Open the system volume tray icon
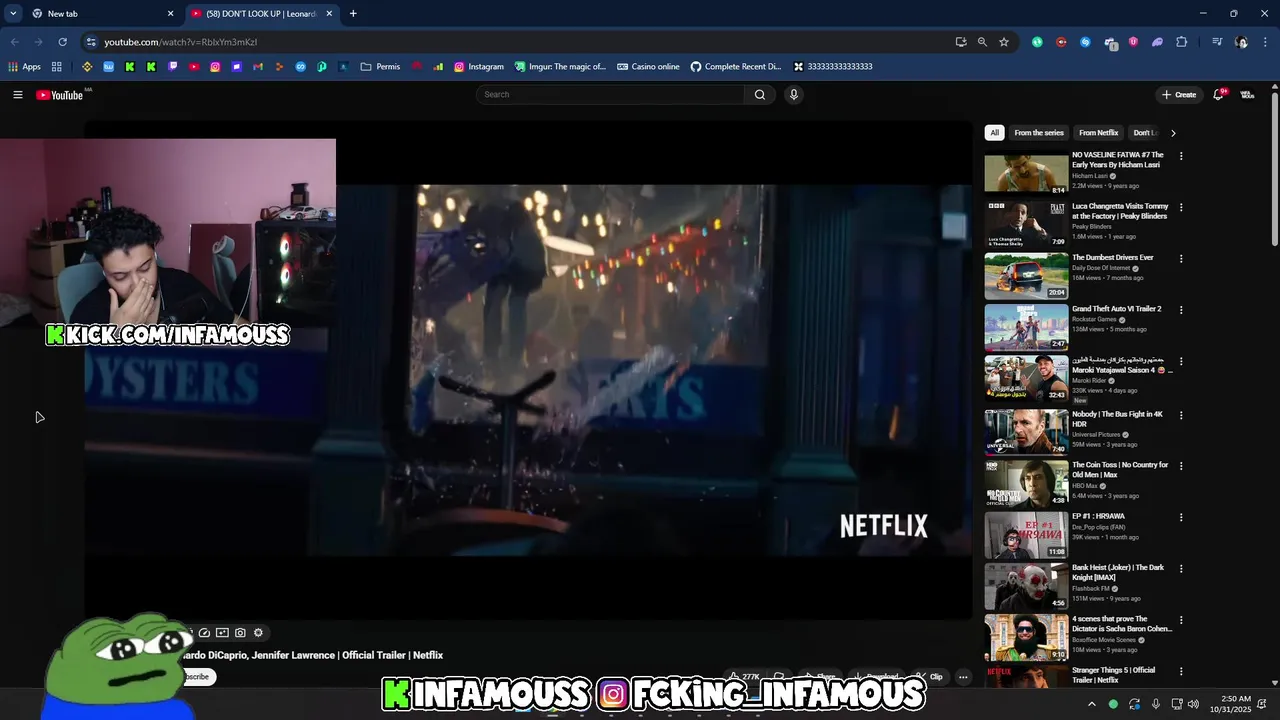This screenshot has height=720, width=1280. pyautogui.click(x=1193, y=704)
